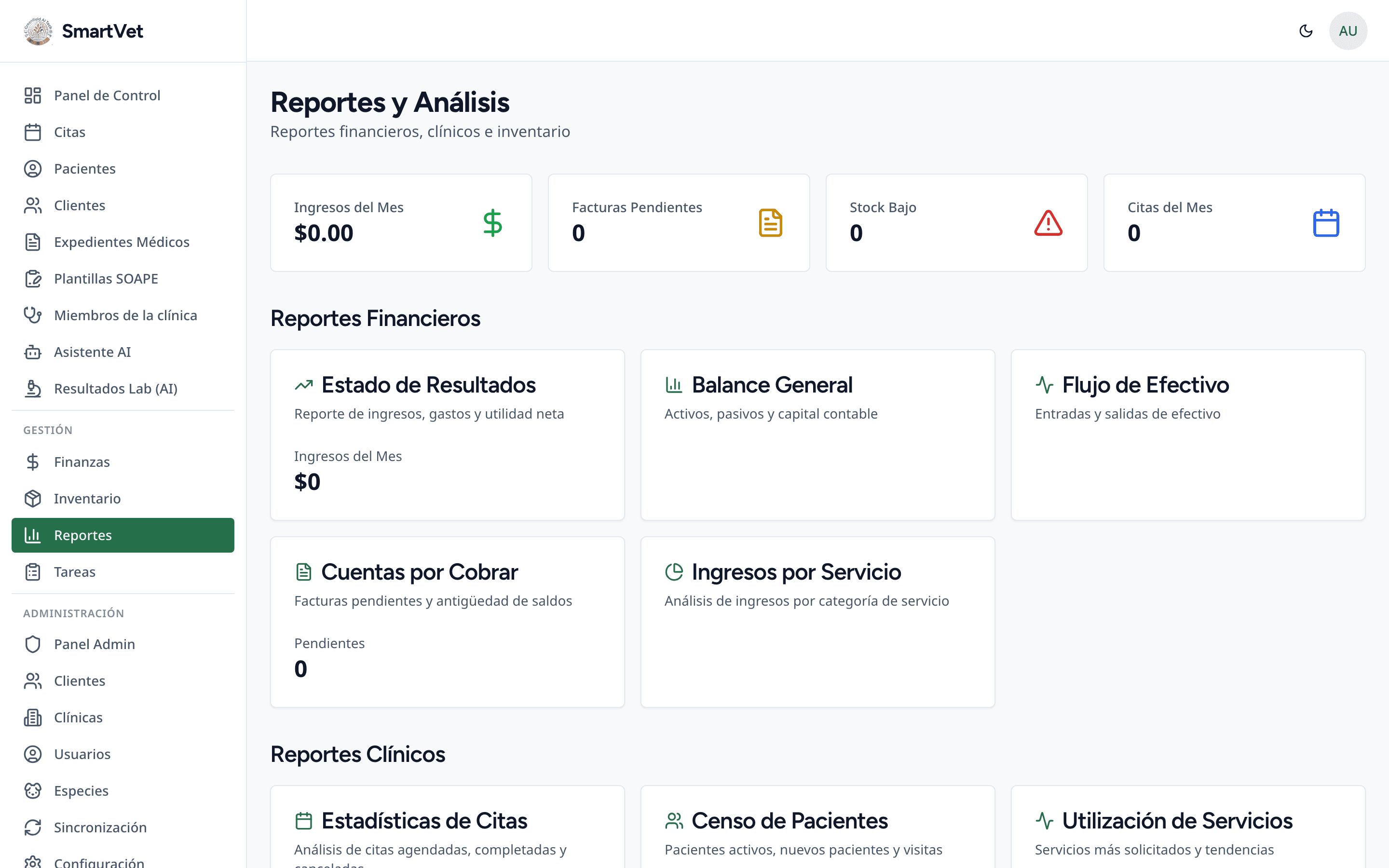Viewport: 1389px width, 868px height.
Task: Toggle dark mode with the moon icon
Action: click(1306, 31)
